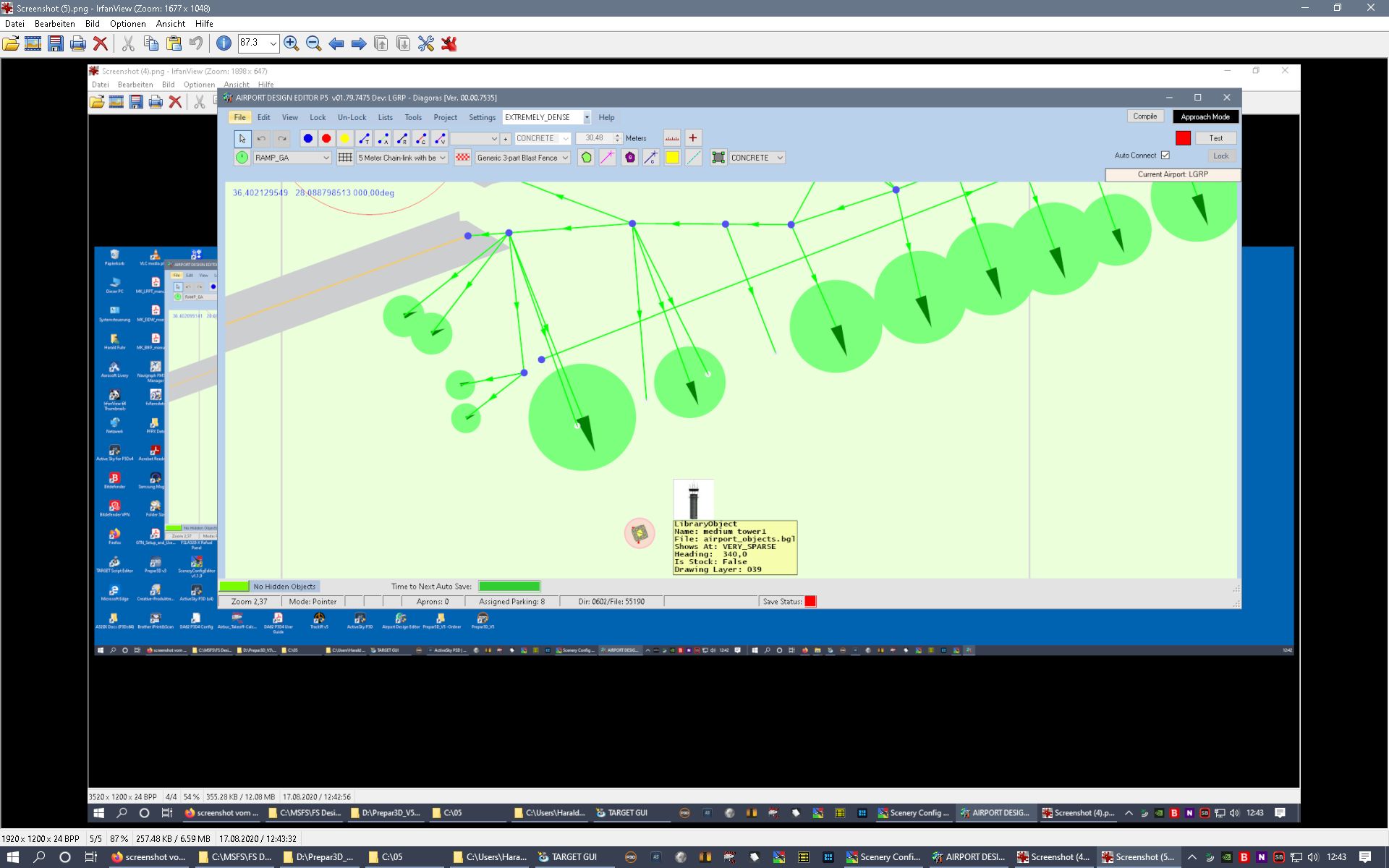Zoom out with the minus magnifier icon

[313, 43]
